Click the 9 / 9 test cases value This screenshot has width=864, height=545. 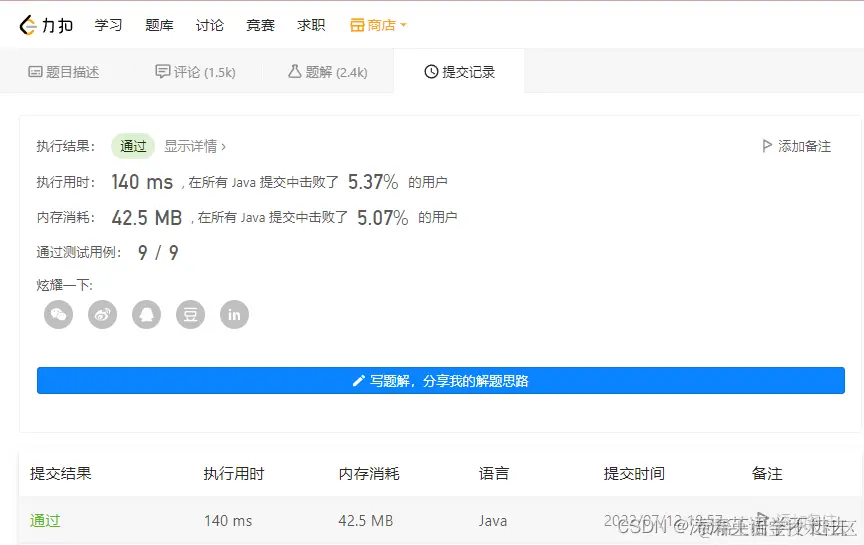158,253
